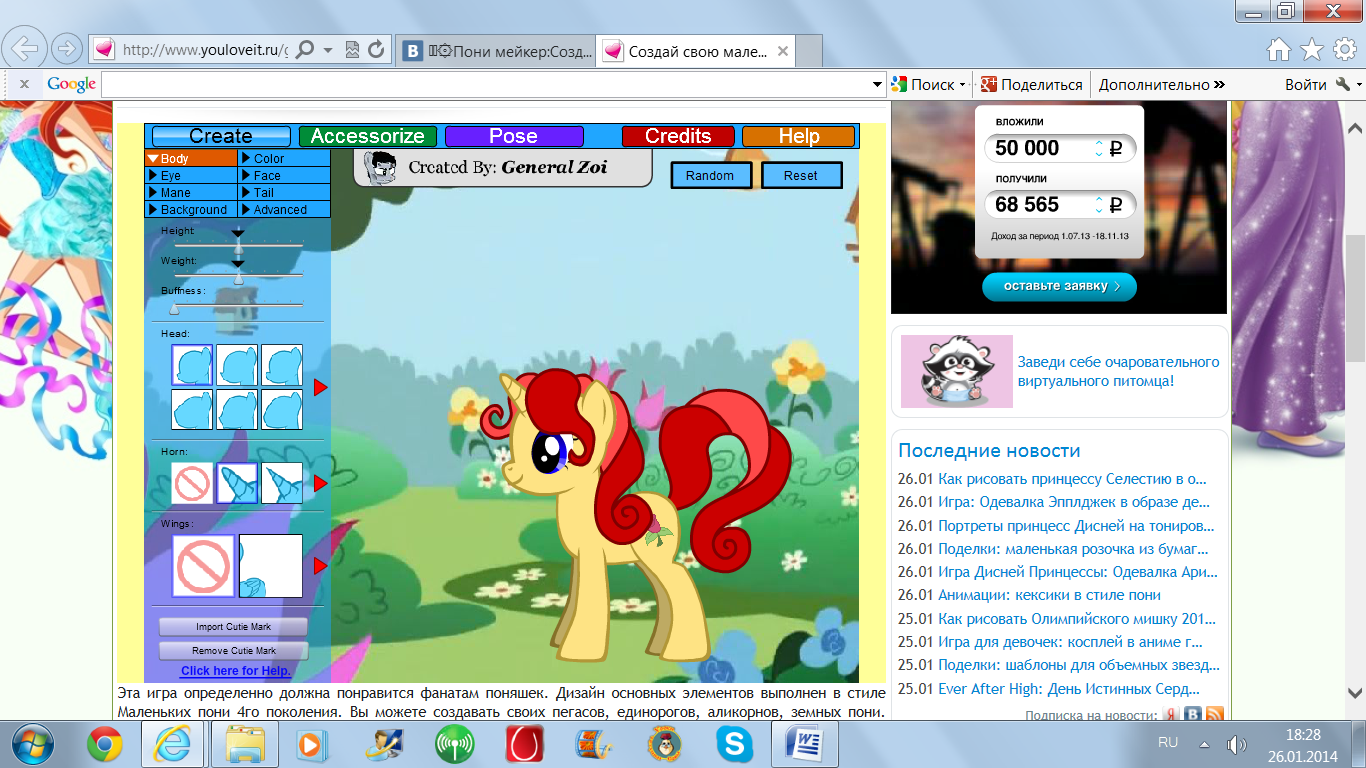Click the оставьте заявку ad button
This screenshot has width=1366, height=768.
coord(1059,286)
